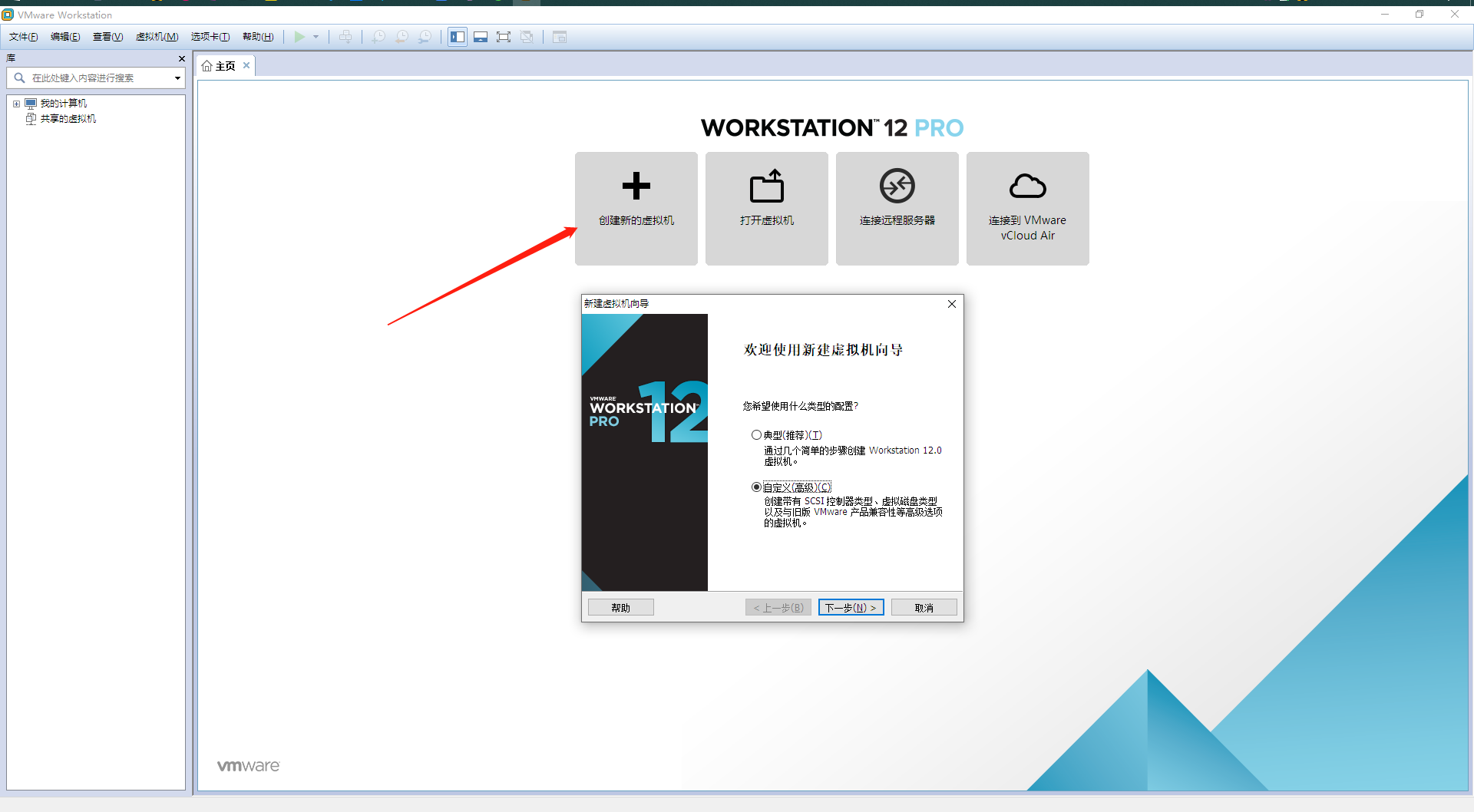Click the 创建新的虚拟机 tile

coord(636,209)
